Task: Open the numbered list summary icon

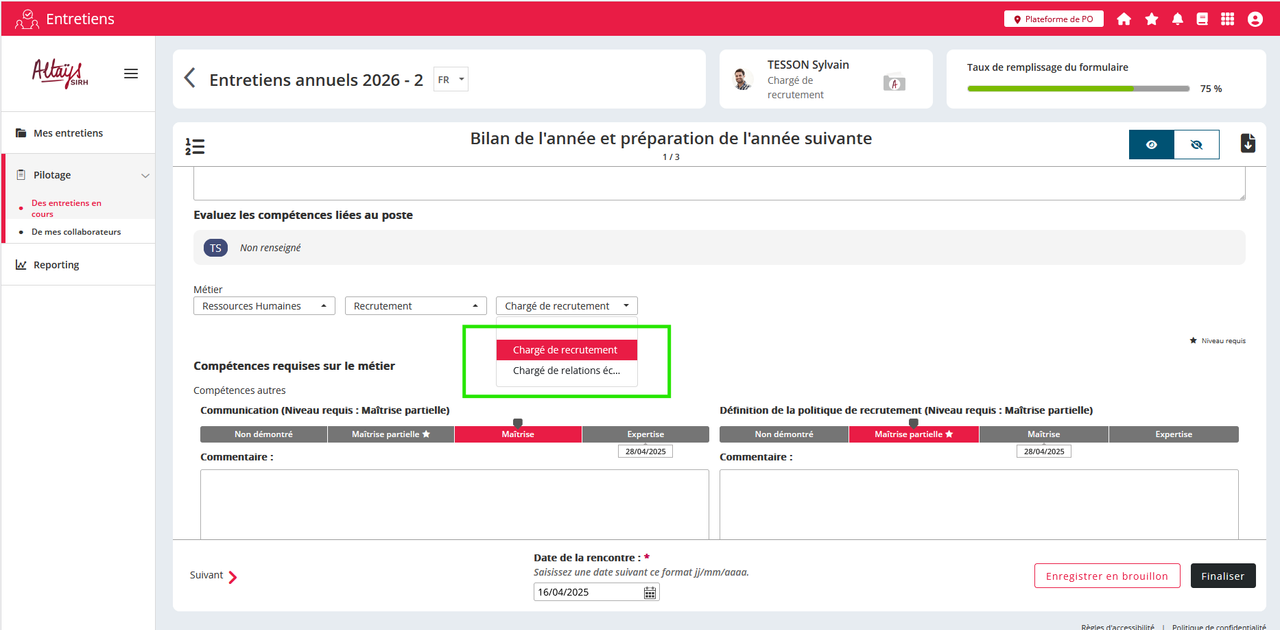Action: (195, 146)
